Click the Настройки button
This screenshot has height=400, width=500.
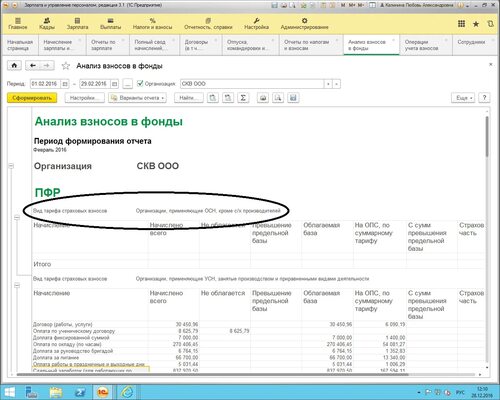click(85, 98)
